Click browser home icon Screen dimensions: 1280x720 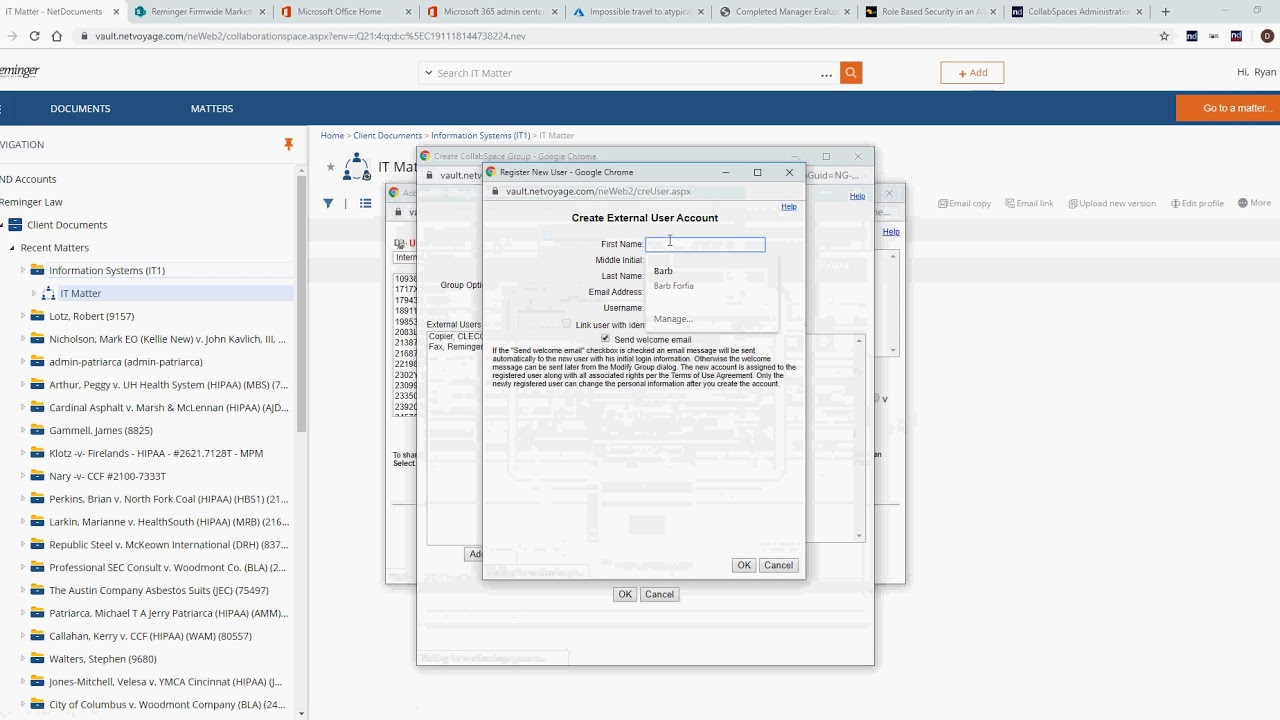[57, 36]
